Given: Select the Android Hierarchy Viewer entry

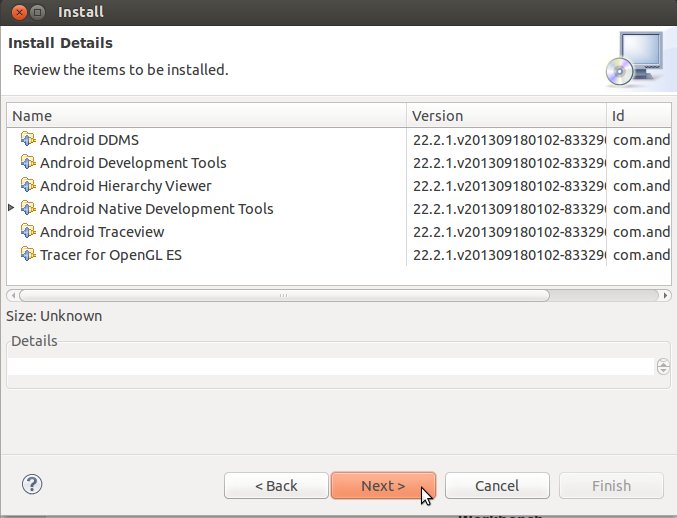Looking at the screenshot, I should click(126, 186).
